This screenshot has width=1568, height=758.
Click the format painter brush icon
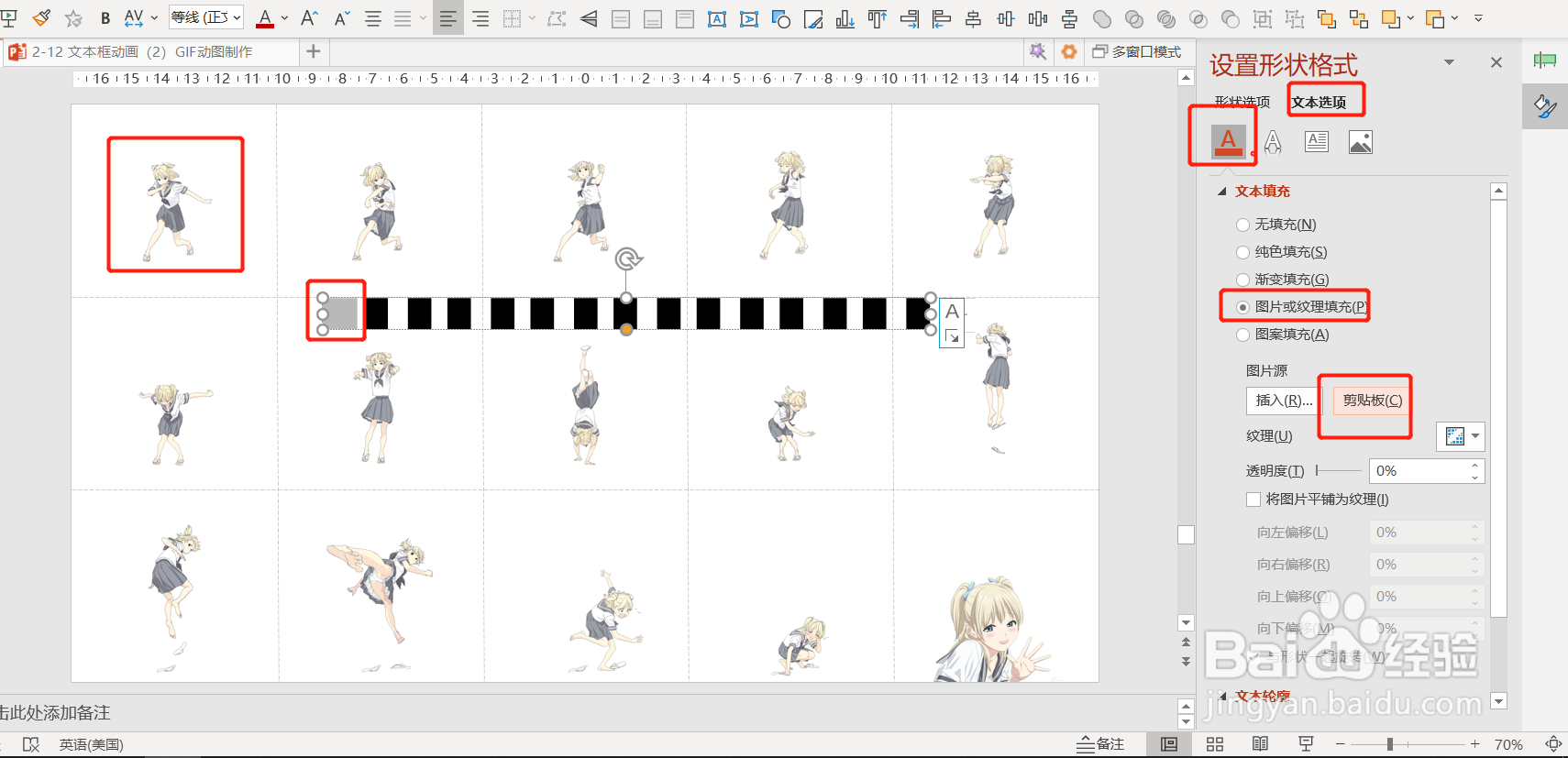click(41, 17)
